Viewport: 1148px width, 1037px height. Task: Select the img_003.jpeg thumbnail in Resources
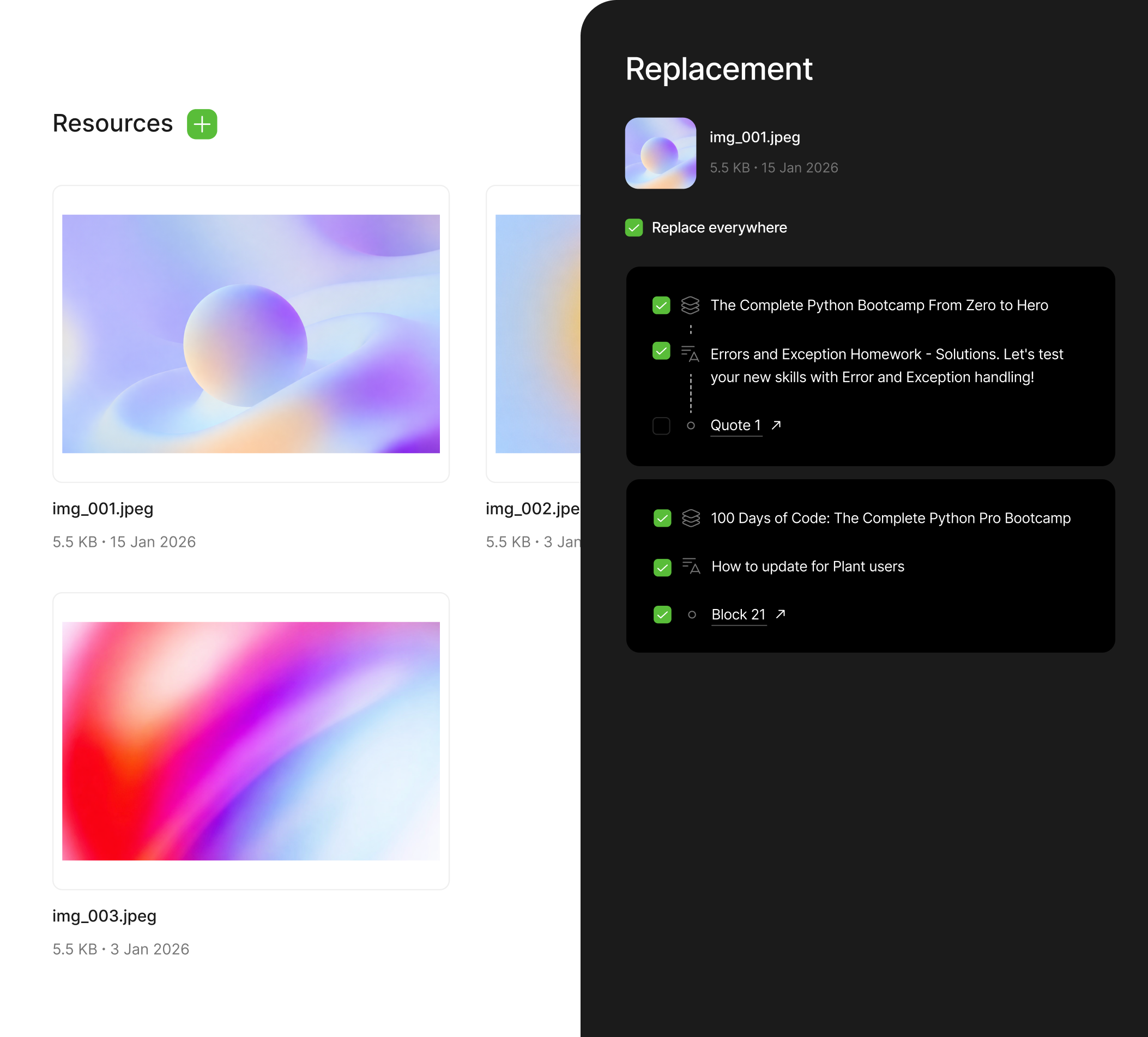[x=251, y=741]
